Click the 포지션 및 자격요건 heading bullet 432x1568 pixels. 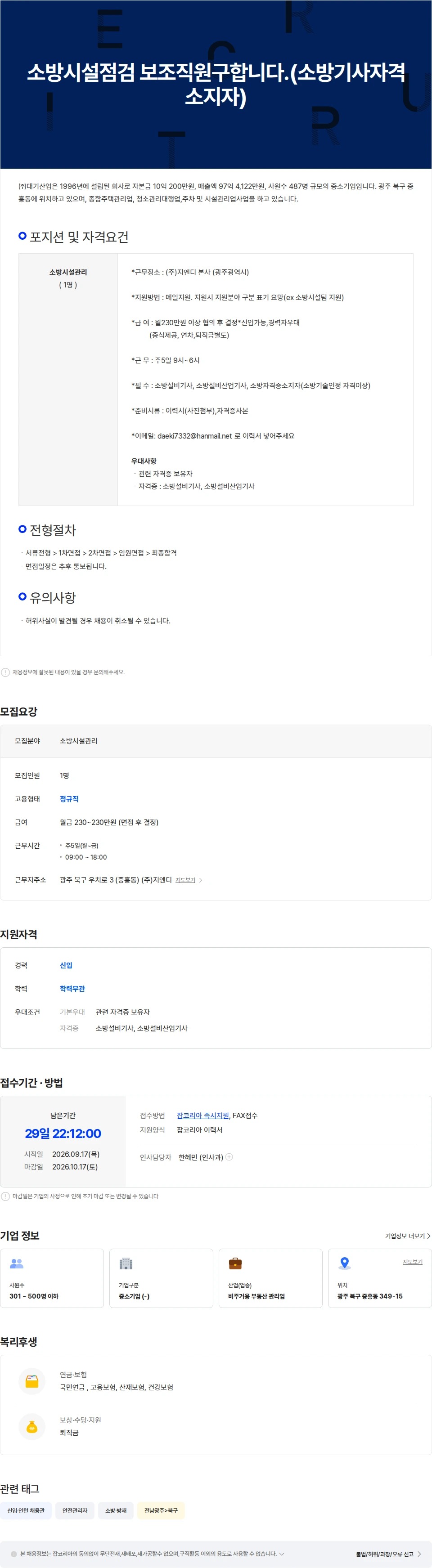22,236
